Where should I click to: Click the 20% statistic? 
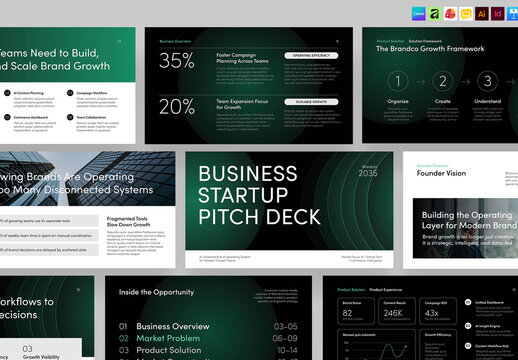click(x=177, y=107)
